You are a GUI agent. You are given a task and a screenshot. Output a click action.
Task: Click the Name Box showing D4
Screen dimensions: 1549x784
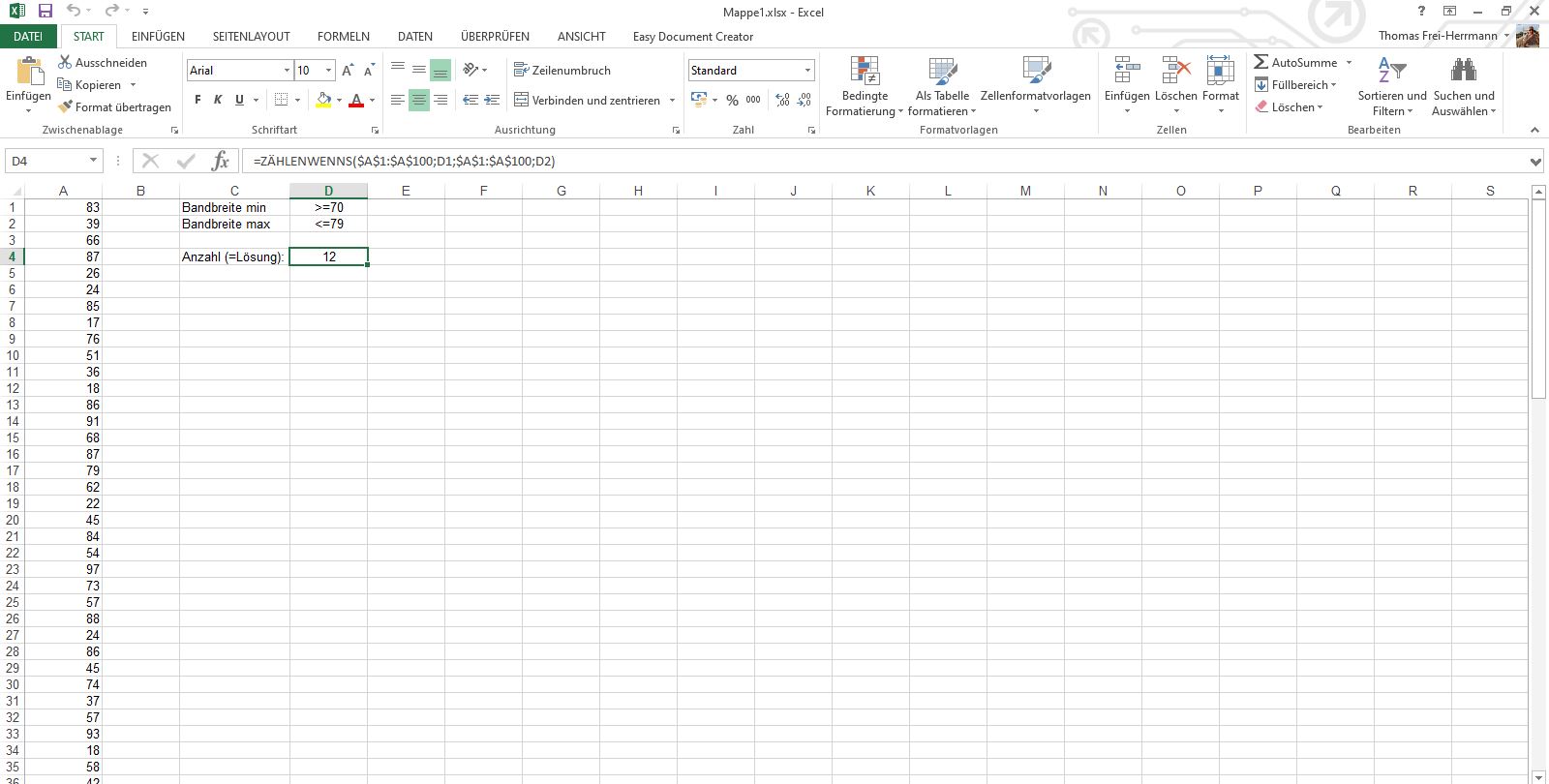point(46,161)
